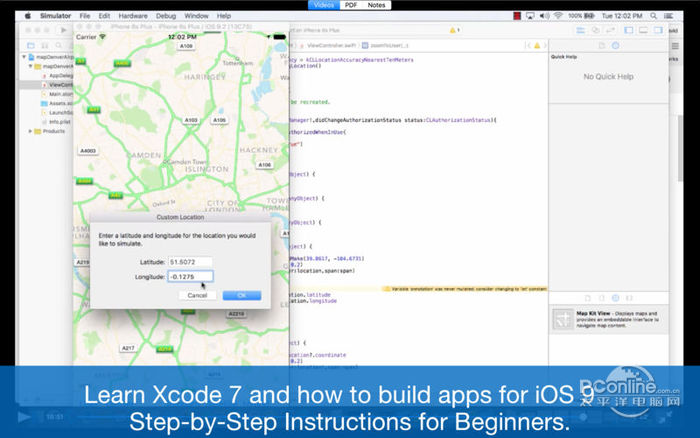Click OK in Custom Location dialog

pyautogui.click(x=242, y=295)
